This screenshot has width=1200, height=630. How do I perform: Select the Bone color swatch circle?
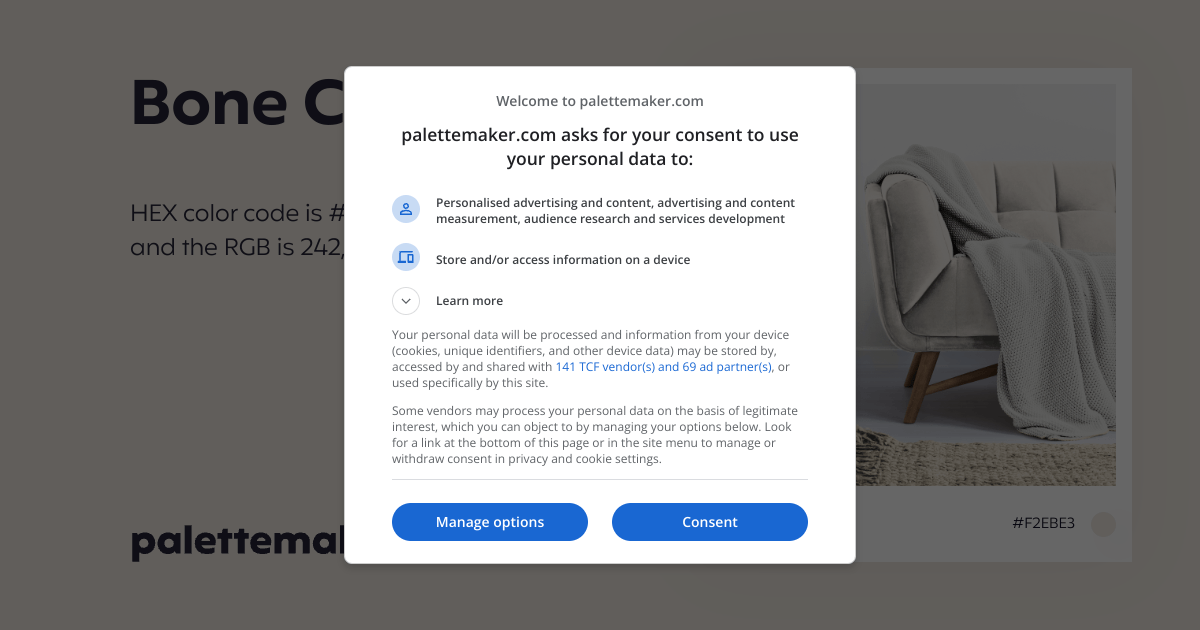click(1103, 524)
